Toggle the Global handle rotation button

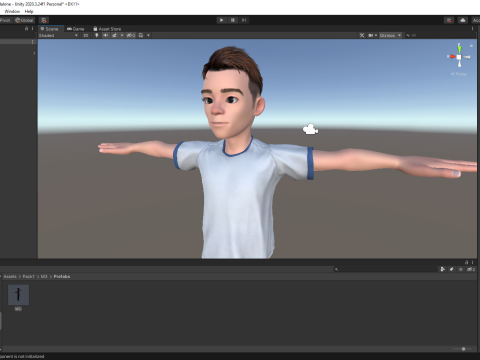coord(24,20)
